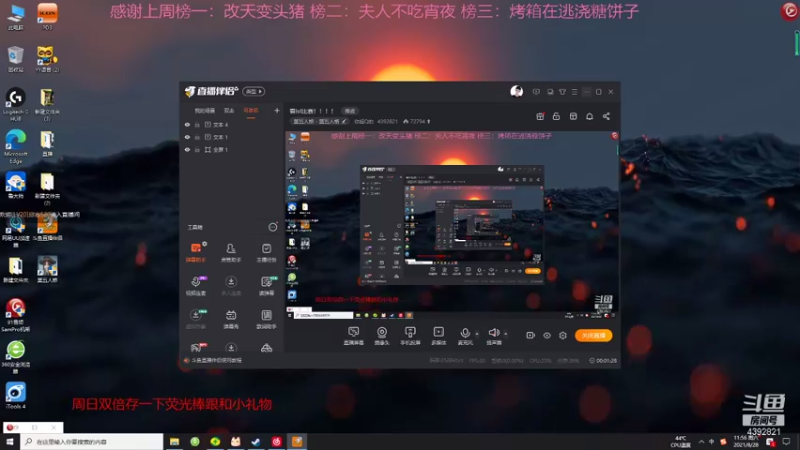
Task: Open the Windows Start menu
Action: (9, 441)
